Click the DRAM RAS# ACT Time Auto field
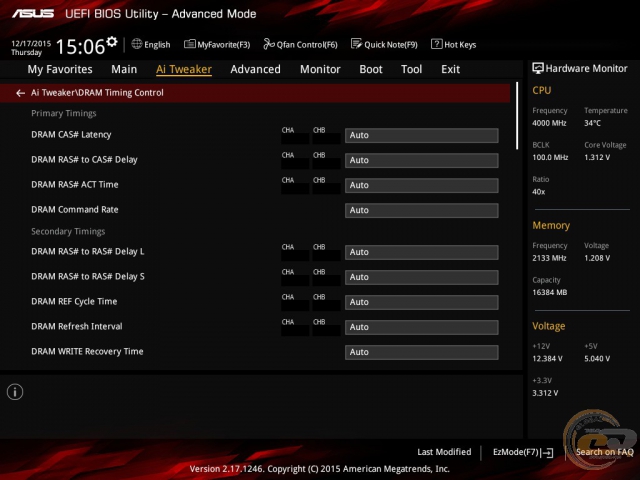Image resolution: width=640 pixels, height=480 pixels. [x=422, y=185]
